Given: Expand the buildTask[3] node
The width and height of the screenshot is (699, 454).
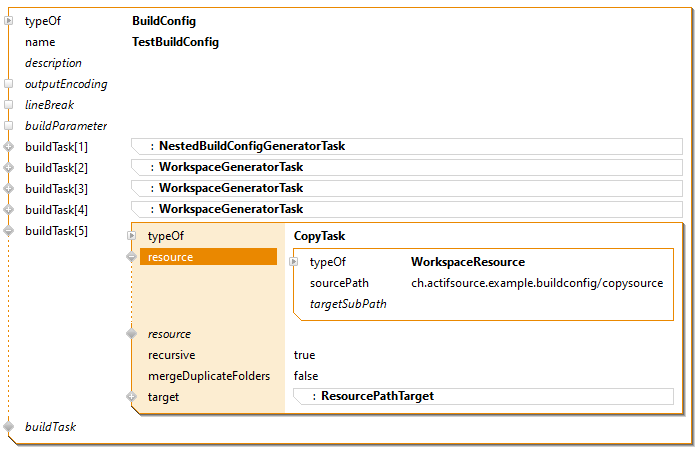Looking at the screenshot, I should click(9, 189).
